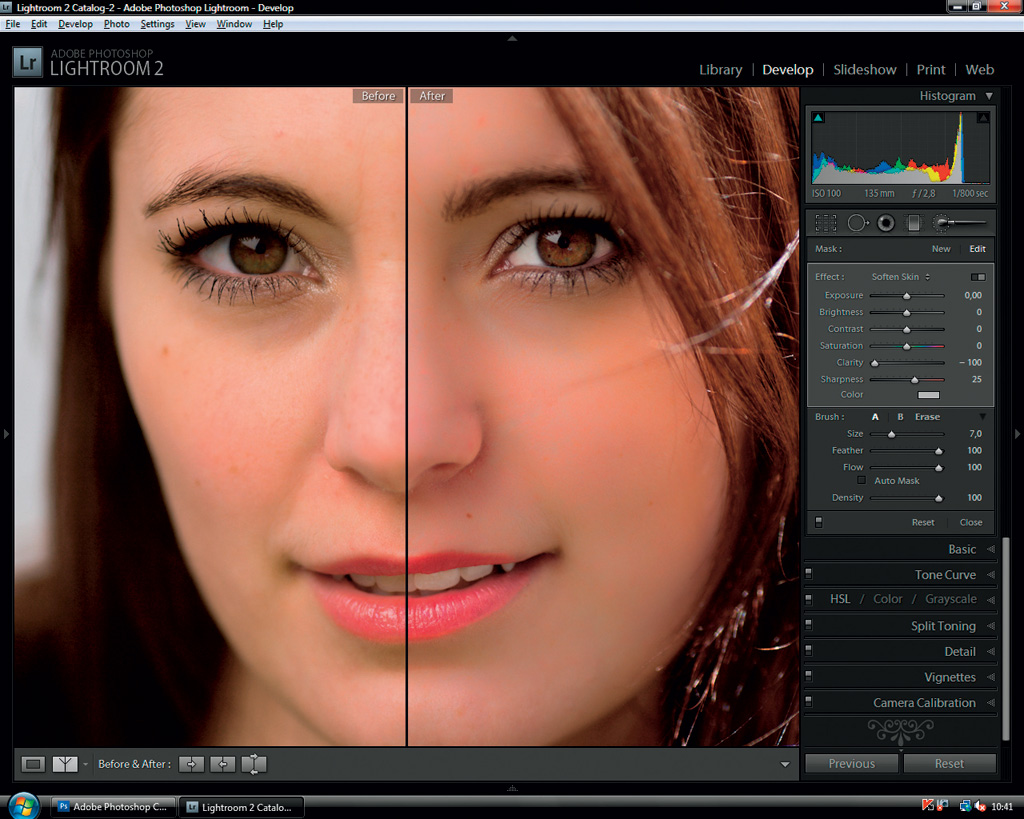The height and width of the screenshot is (819, 1024).
Task: Collapse the Histogram panel
Action: (989, 96)
